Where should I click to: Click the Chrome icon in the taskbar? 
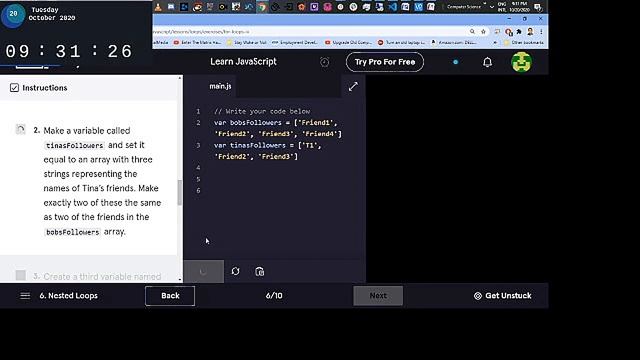pyautogui.click(x=262, y=7)
